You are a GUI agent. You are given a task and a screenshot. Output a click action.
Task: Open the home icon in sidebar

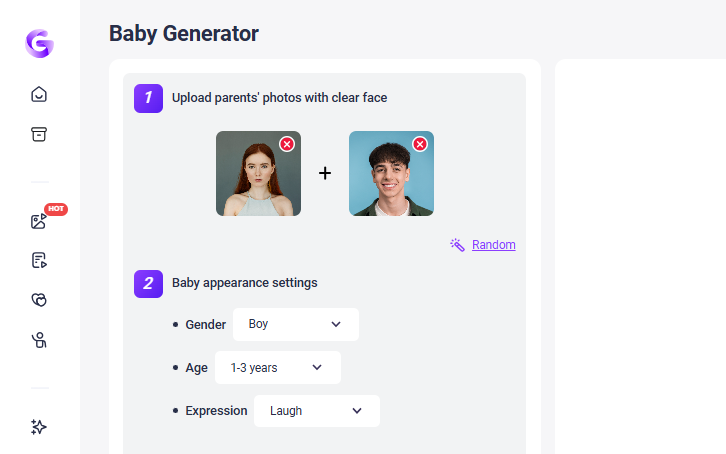pyautogui.click(x=39, y=95)
